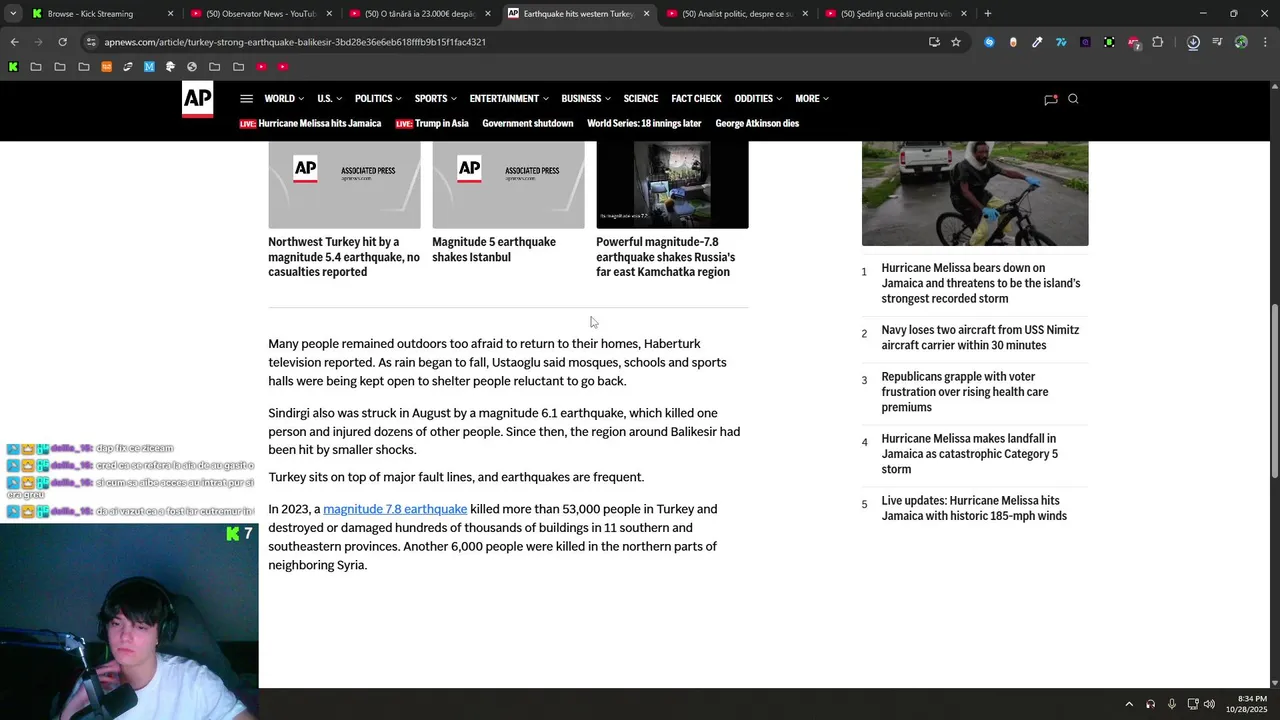Click the taskbar microphone icon

tap(1172, 704)
